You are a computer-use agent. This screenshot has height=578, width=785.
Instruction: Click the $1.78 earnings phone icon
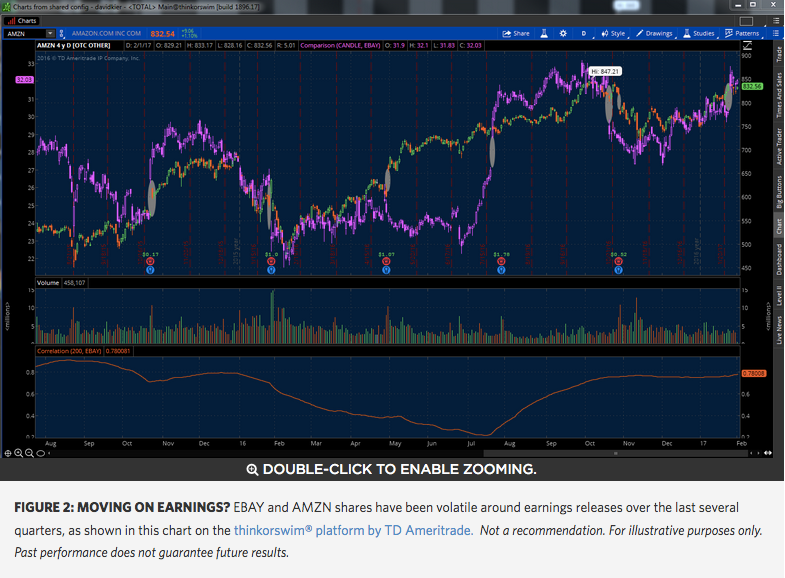click(x=501, y=261)
